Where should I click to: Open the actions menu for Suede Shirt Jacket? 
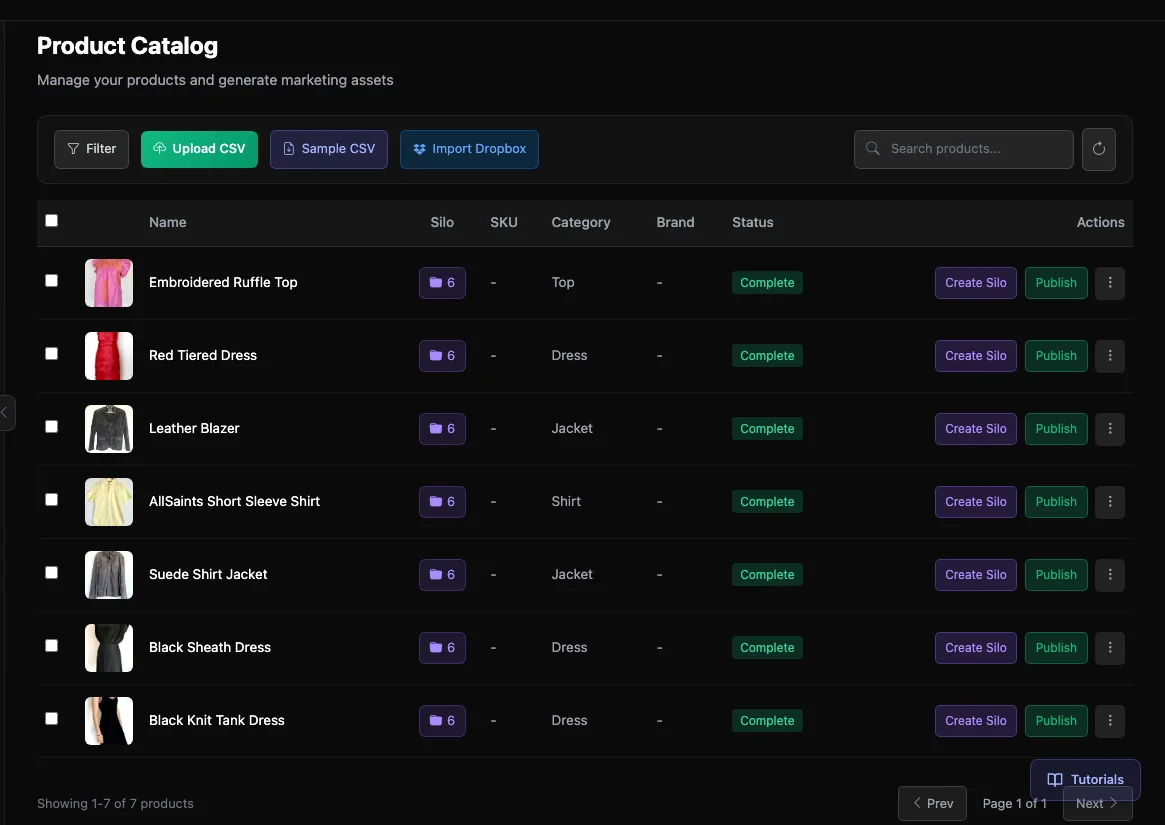coord(1109,575)
